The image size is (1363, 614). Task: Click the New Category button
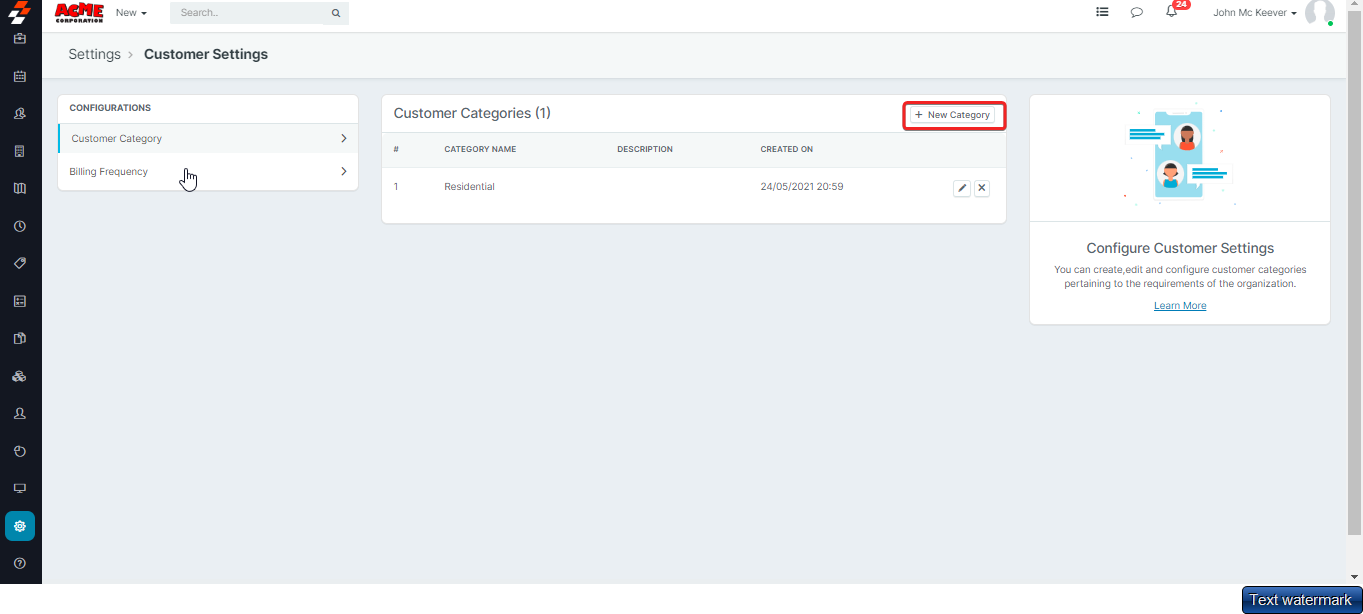coord(953,115)
